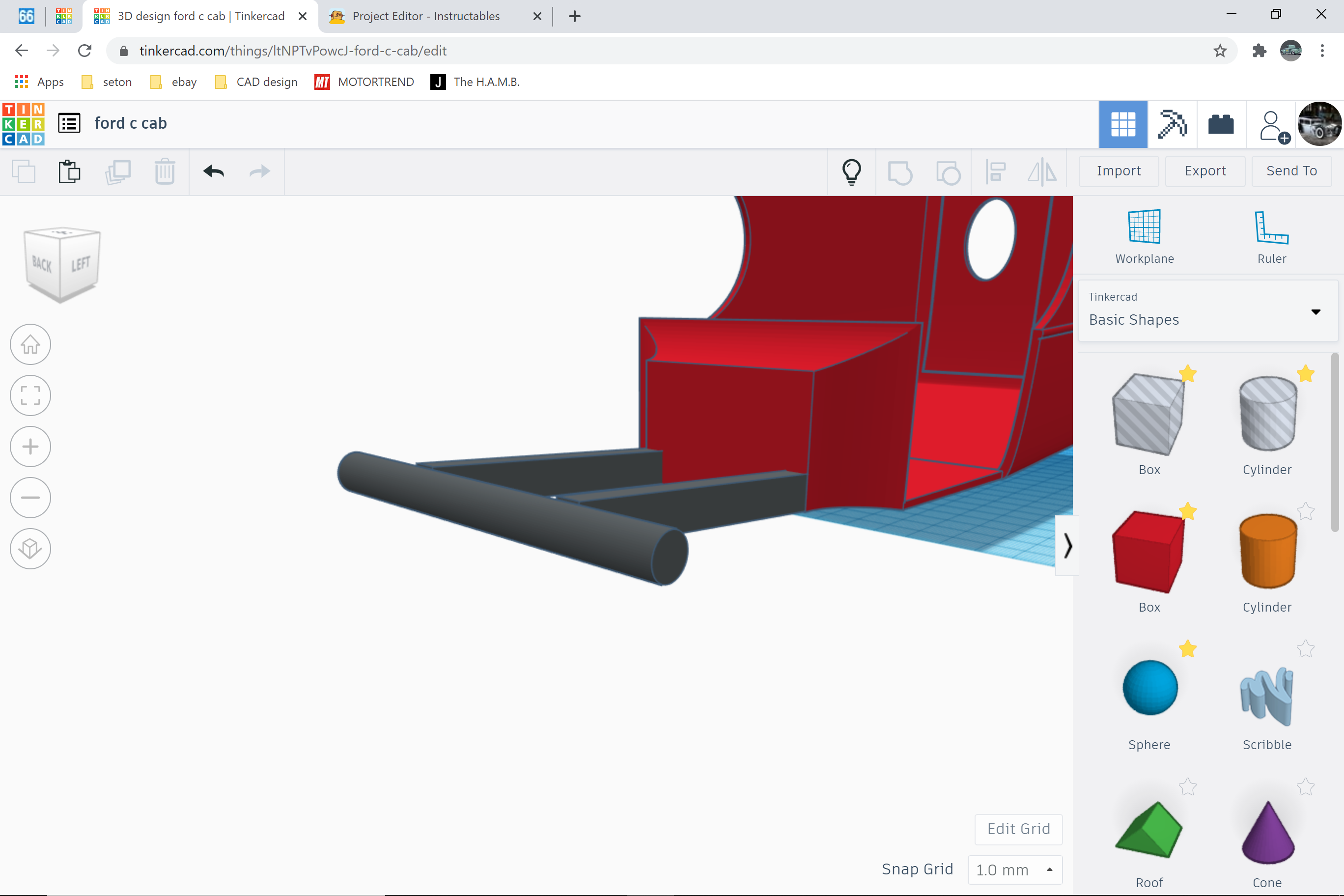
Task: Open the design list menu icon
Action: (x=69, y=123)
